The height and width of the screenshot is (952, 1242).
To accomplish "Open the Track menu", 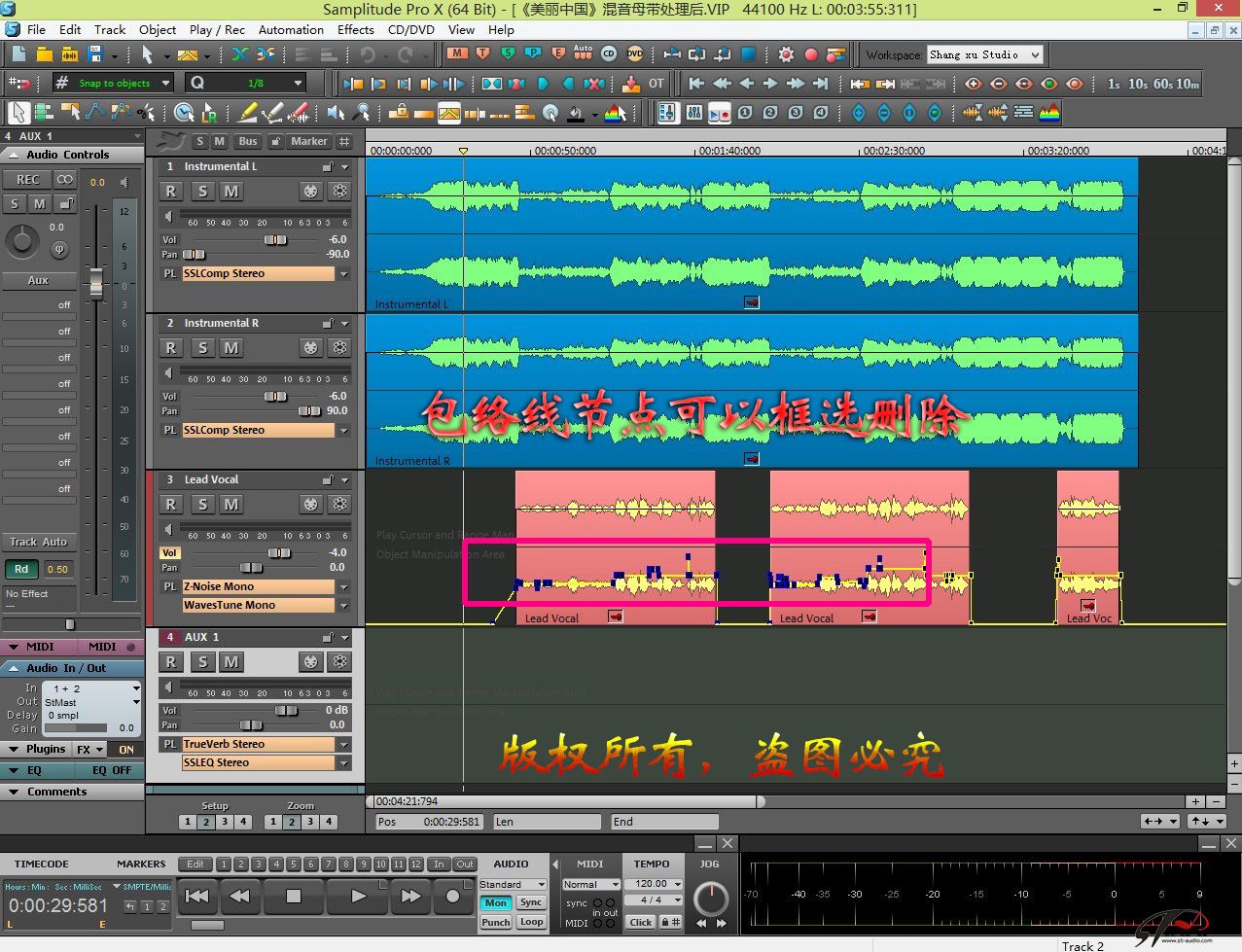I will (x=110, y=30).
